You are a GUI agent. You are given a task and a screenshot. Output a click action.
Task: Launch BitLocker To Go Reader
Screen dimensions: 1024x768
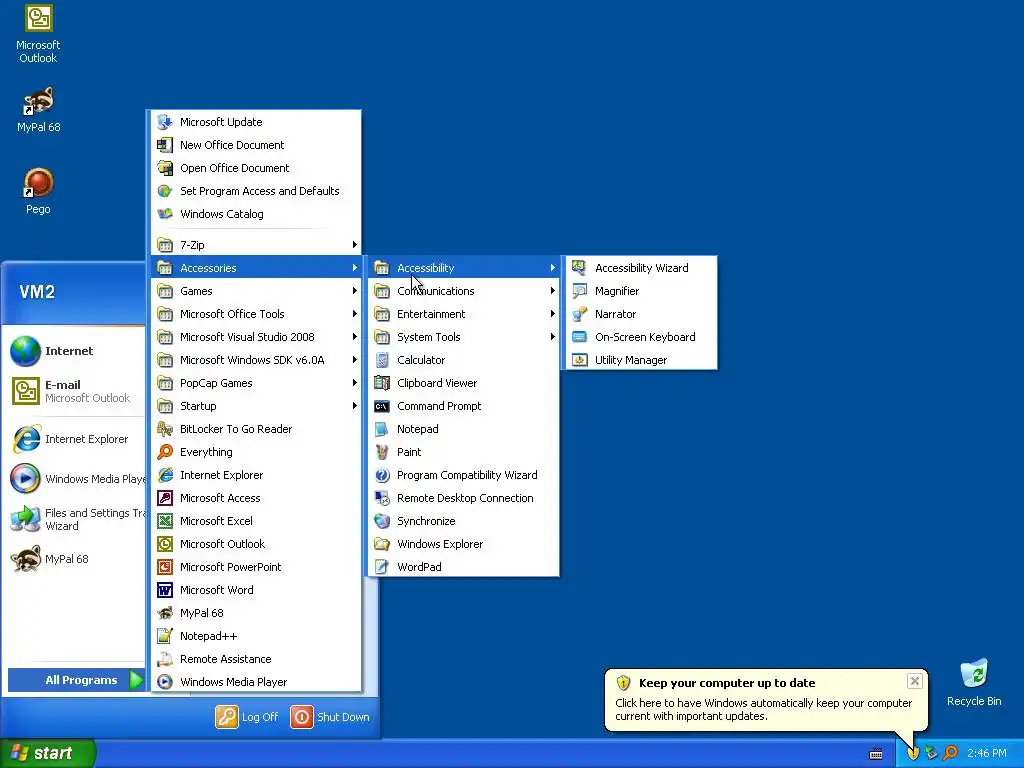pos(256,429)
